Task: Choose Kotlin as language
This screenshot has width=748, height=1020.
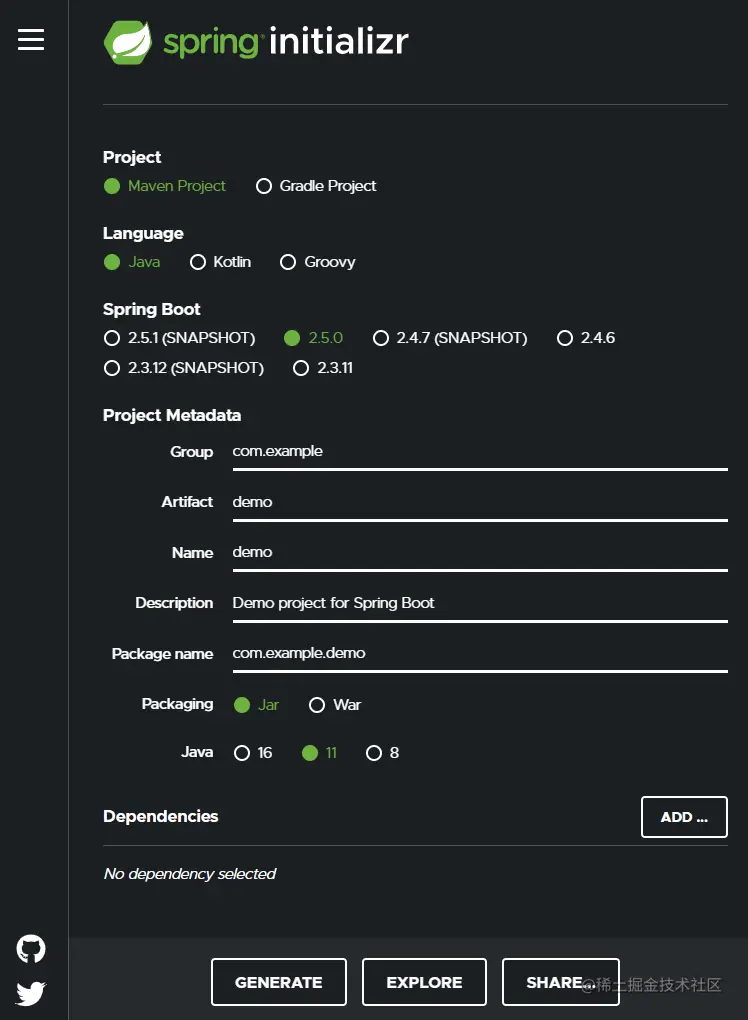Action: click(220, 262)
